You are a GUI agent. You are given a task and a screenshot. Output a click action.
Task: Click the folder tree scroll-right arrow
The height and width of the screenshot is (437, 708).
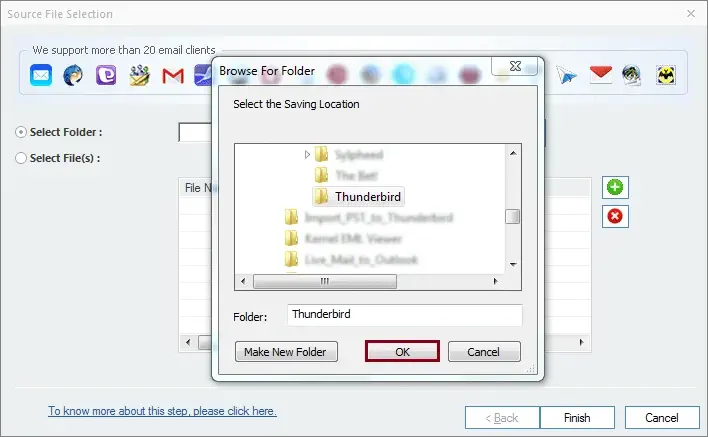tap(495, 281)
